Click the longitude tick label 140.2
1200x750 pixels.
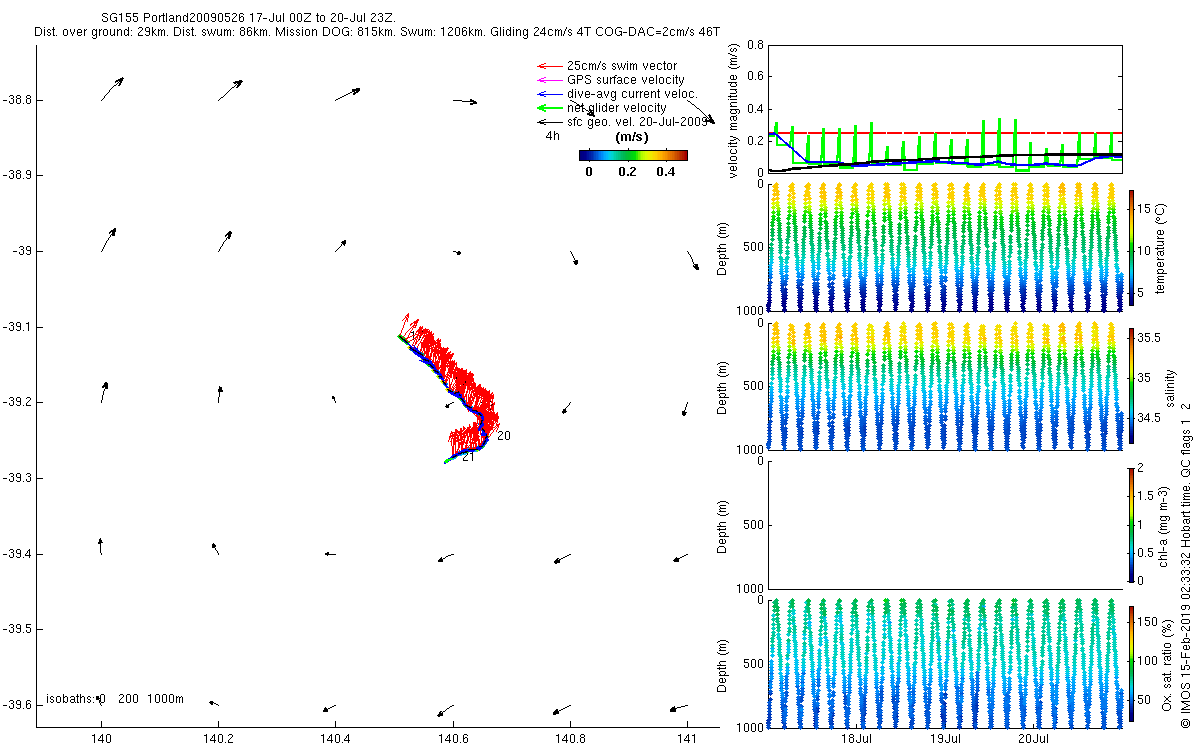(218, 738)
